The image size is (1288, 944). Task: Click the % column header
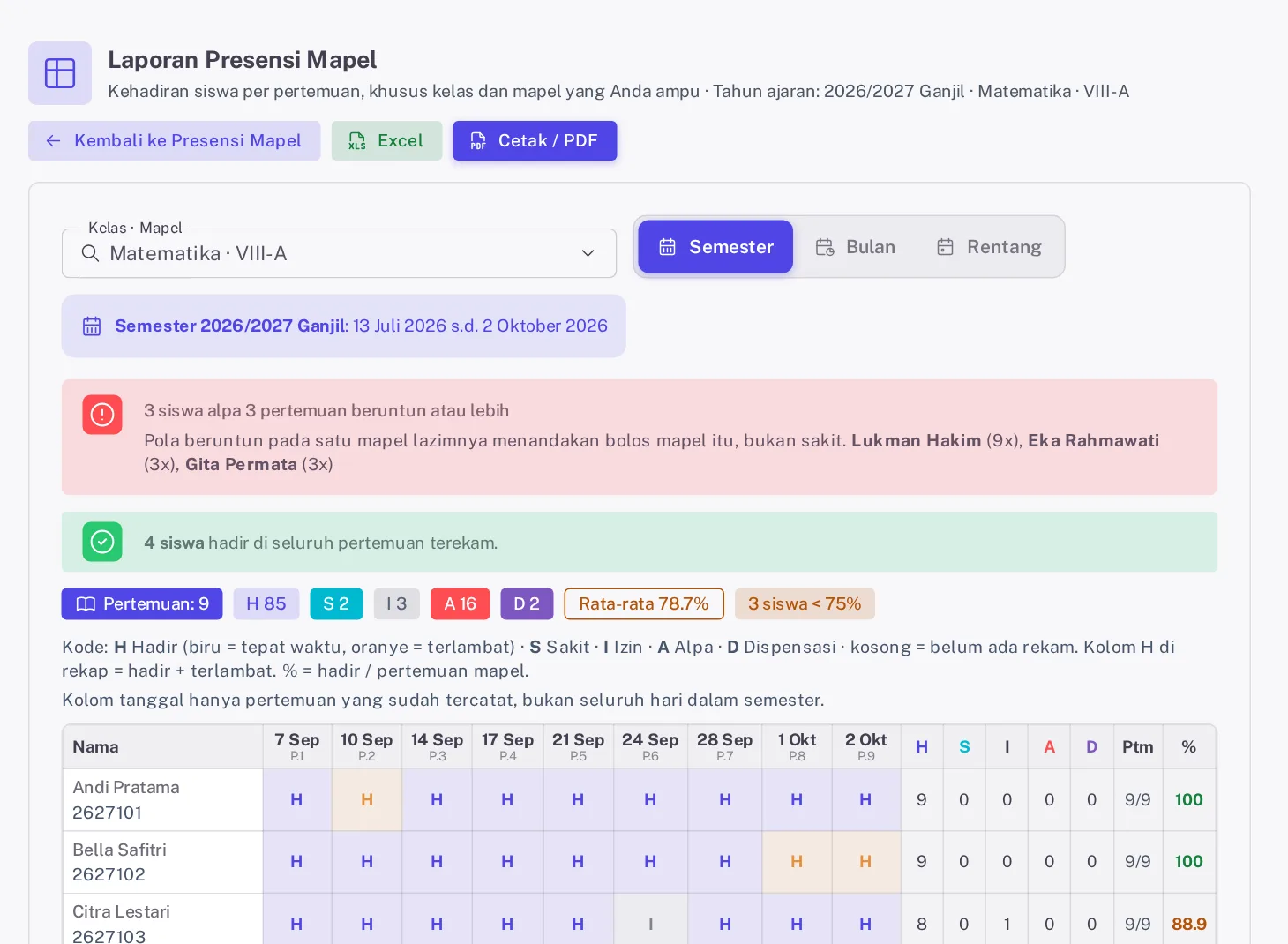pyautogui.click(x=1189, y=747)
